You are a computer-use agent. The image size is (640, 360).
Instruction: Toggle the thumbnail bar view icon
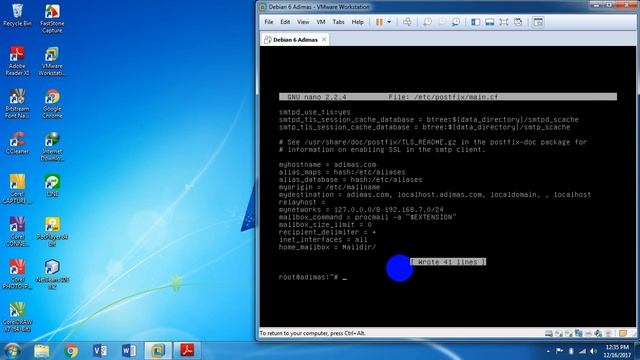tap(490, 22)
